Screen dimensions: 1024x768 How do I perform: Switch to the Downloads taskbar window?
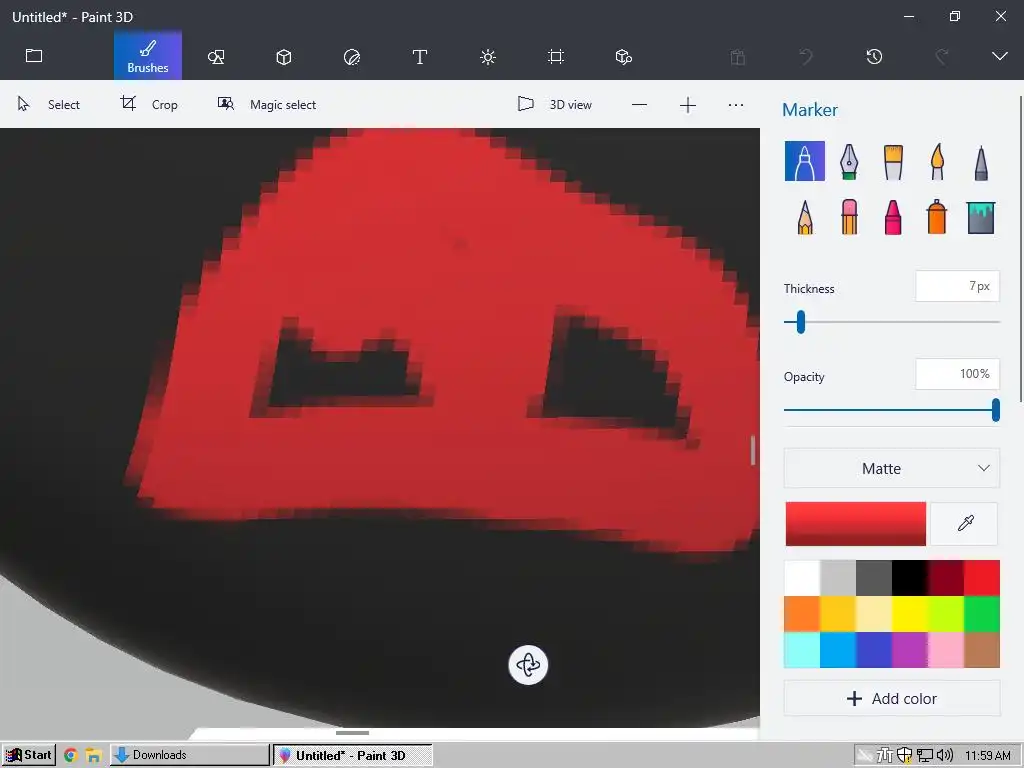point(189,755)
